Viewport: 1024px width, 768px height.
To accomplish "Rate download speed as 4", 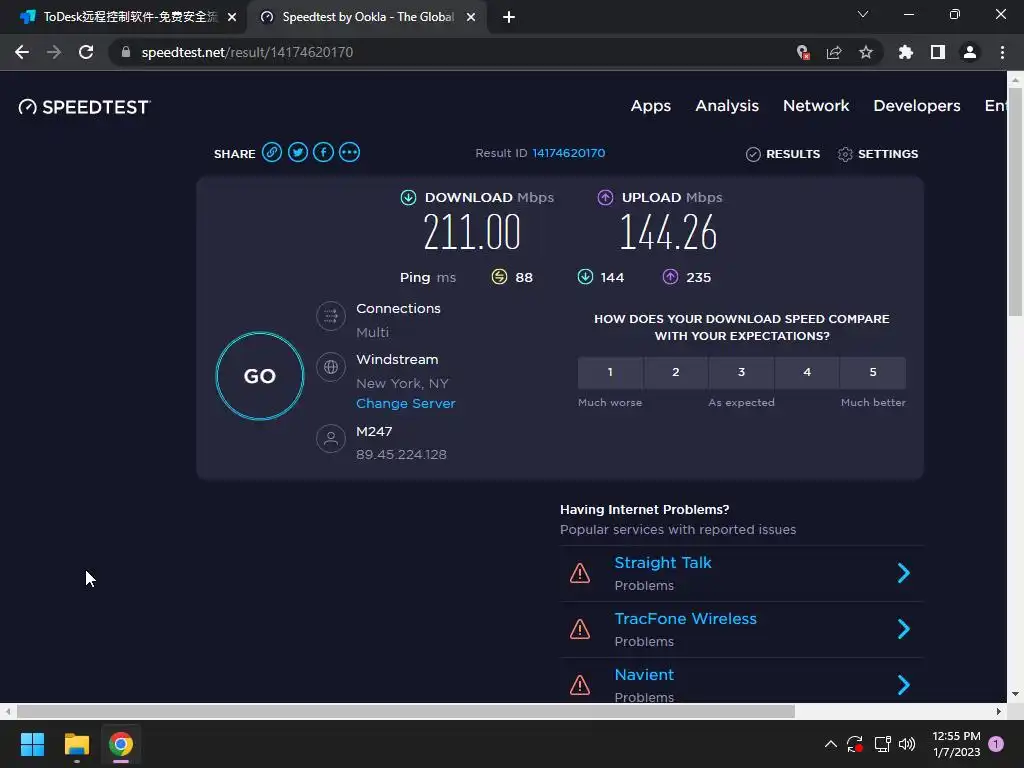I will [x=807, y=372].
